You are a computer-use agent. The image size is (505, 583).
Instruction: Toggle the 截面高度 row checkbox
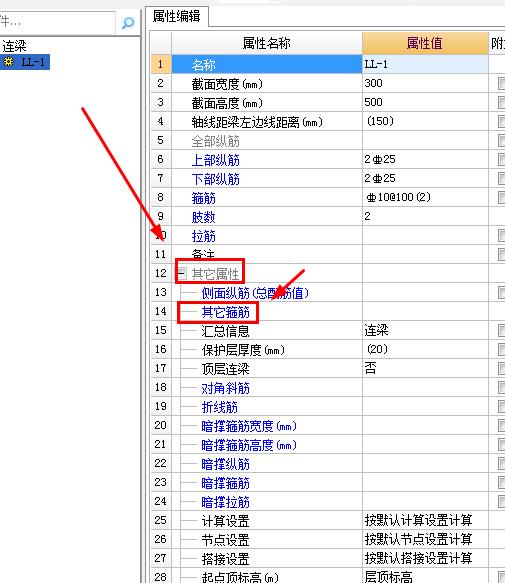point(502,103)
